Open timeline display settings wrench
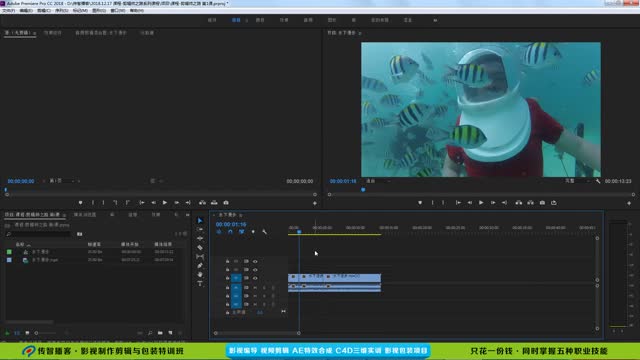Viewport: 640px width, 360px height. (264, 232)
